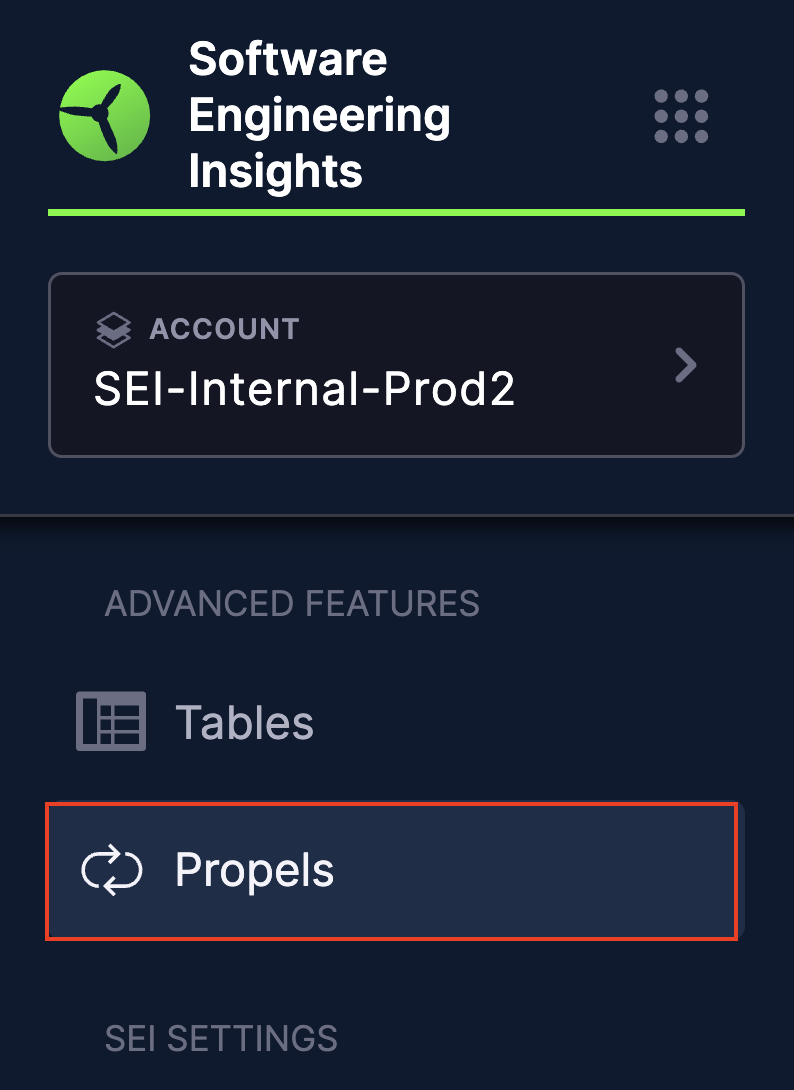
Task: Click the word Insights in the title
Action: click(x=275, y=172)
